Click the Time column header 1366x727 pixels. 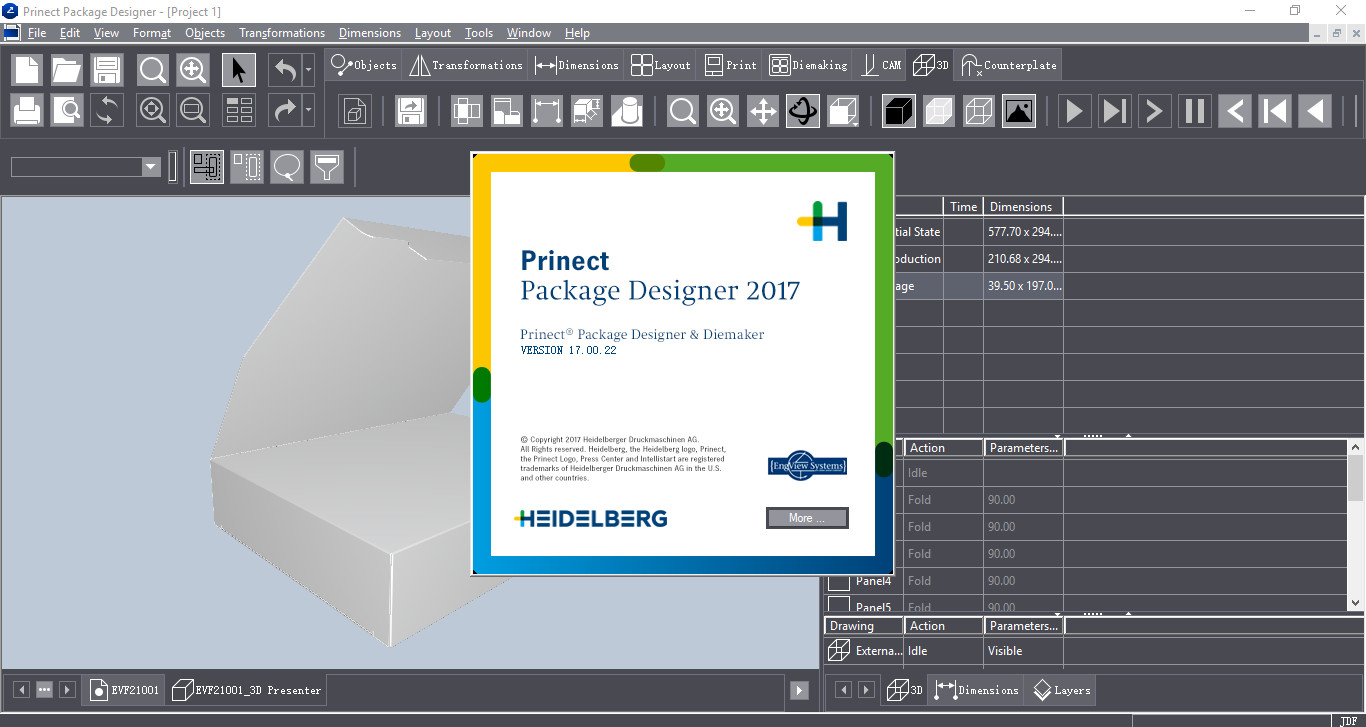pos(963,207)
